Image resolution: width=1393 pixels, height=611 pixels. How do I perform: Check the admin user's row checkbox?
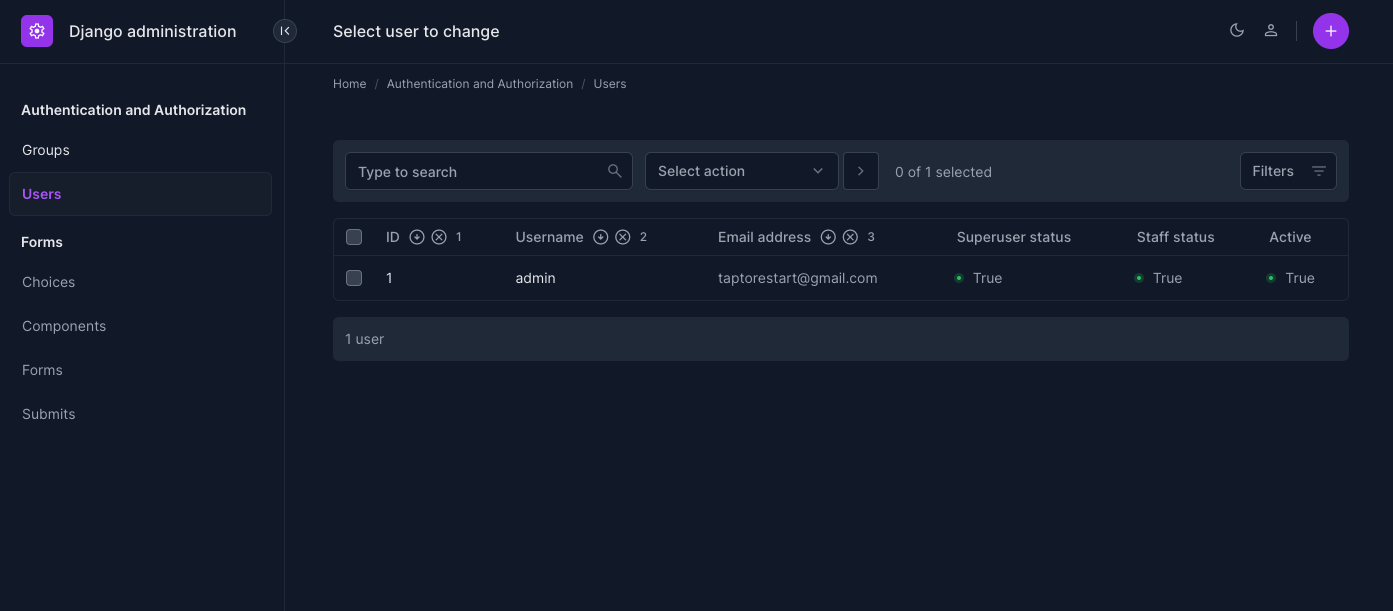click(354, 278)
